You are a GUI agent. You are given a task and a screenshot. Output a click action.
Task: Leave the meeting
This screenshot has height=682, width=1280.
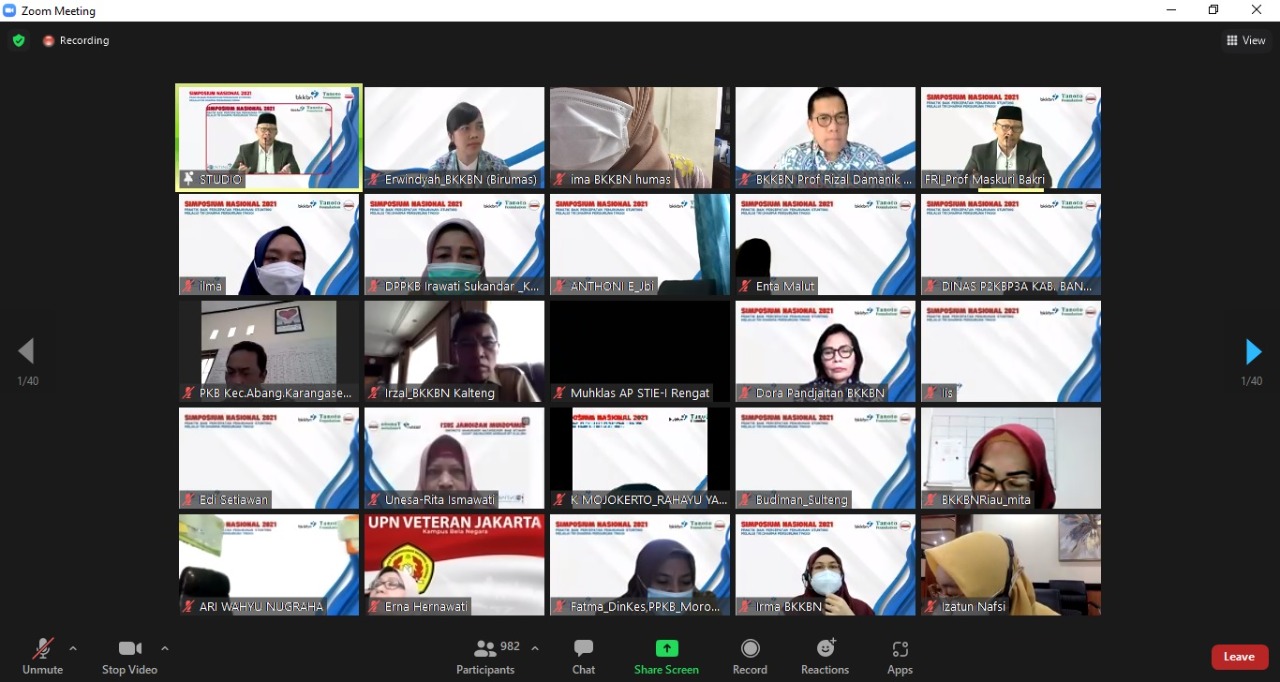[1239, 657]
